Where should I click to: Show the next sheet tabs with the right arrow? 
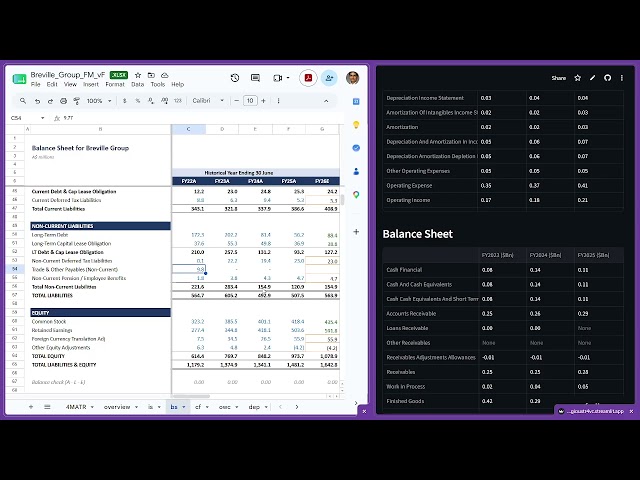pos(297,407)
